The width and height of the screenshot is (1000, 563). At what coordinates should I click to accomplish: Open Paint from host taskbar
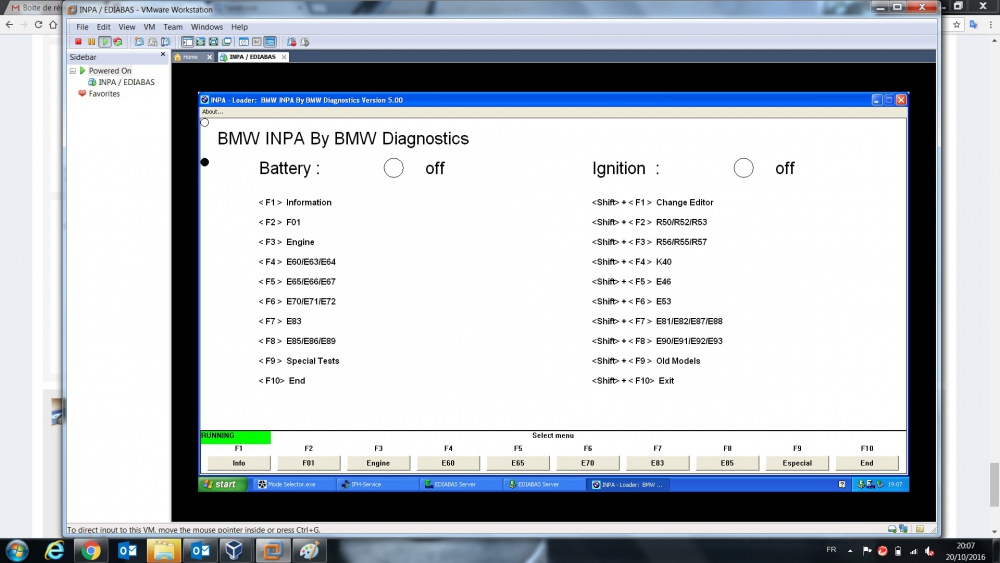click(309, 550)
